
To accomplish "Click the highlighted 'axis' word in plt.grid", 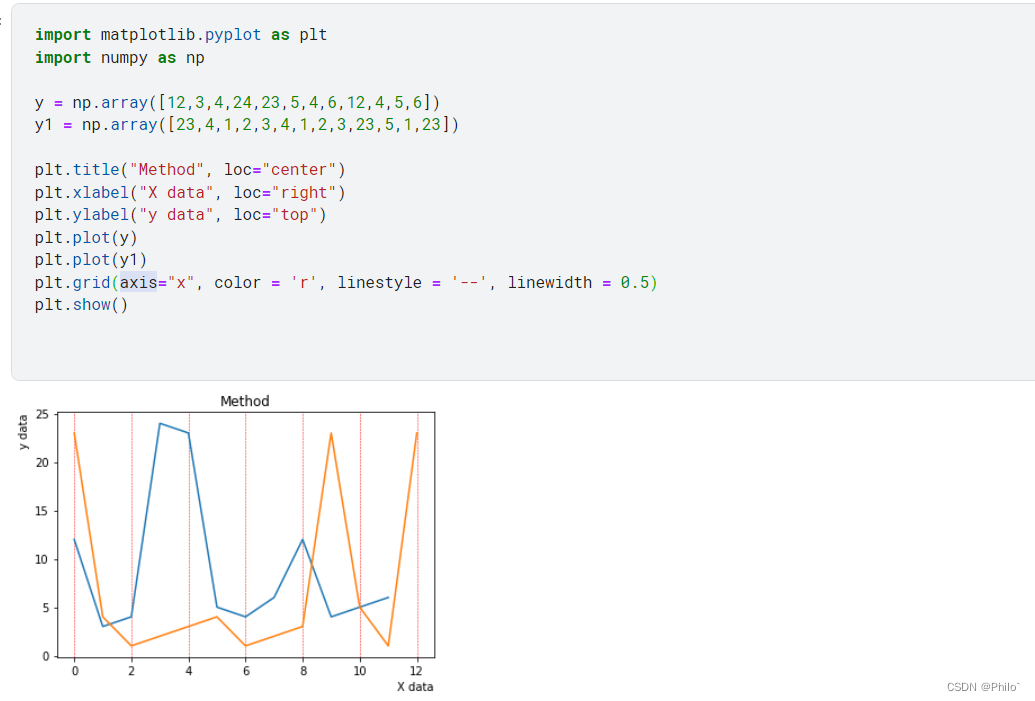I will click(138, 283).
